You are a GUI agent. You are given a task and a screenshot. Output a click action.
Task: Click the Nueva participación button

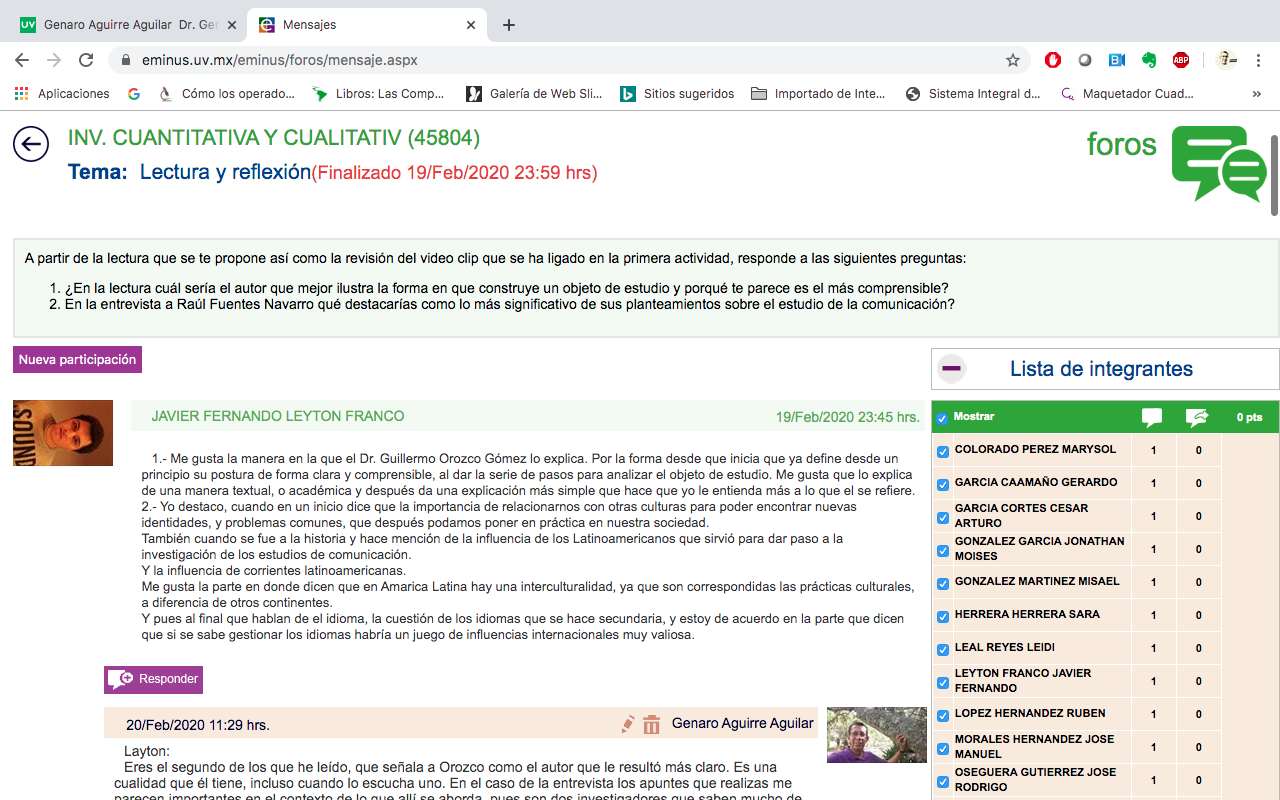77,360
